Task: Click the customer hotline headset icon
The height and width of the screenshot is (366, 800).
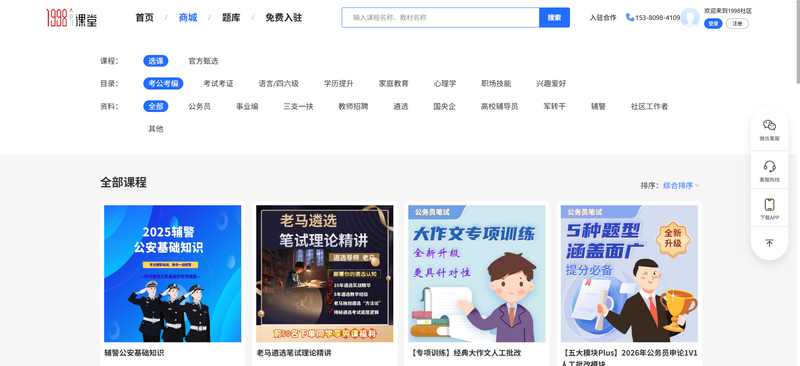Action: click(769, 166)
